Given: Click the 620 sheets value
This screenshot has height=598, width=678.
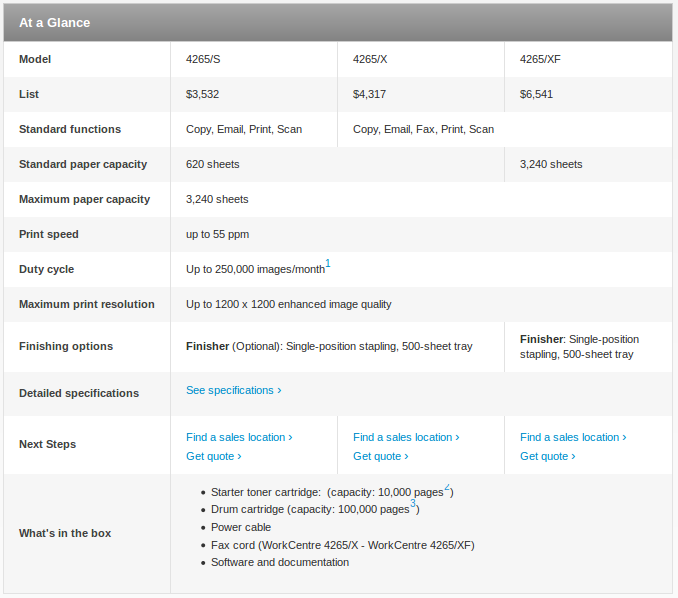Looking at the screenshot, I should 212,164.
